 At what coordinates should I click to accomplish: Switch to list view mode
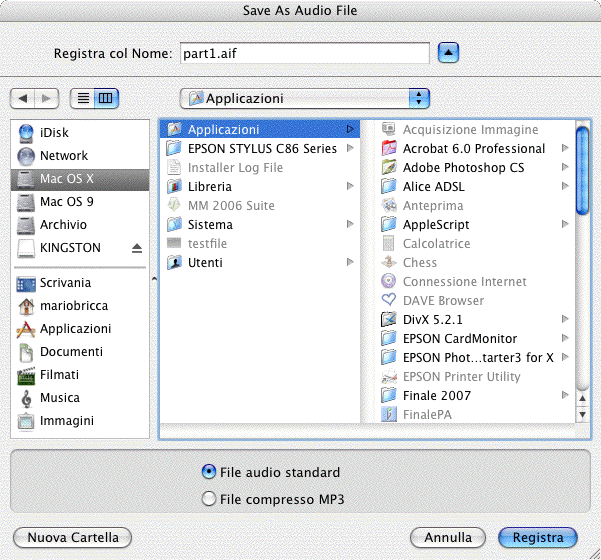click(x=83, y=99)
